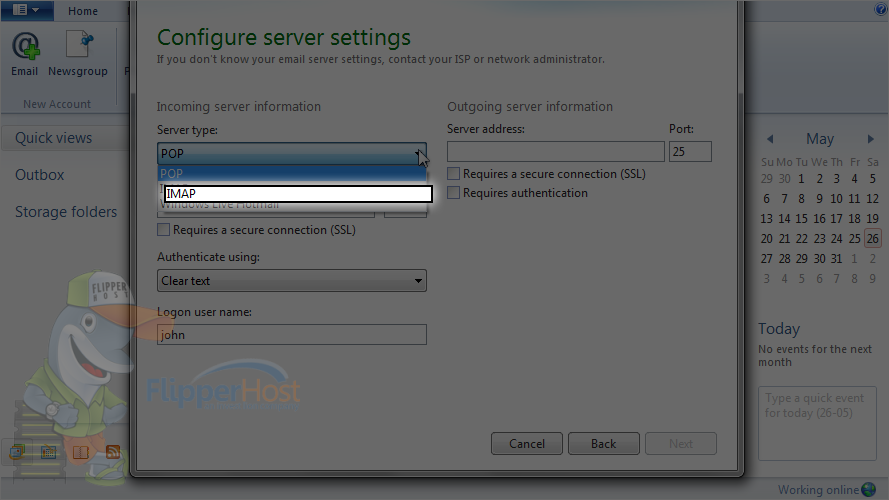
Task: Select IMAP from the server type list
Action: [x=298, y=194]
